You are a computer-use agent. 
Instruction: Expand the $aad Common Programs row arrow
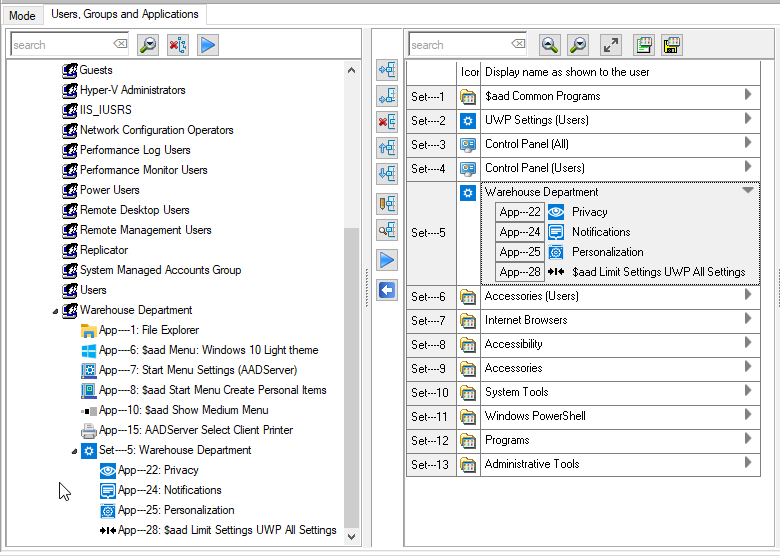click(x=747, y=95)
